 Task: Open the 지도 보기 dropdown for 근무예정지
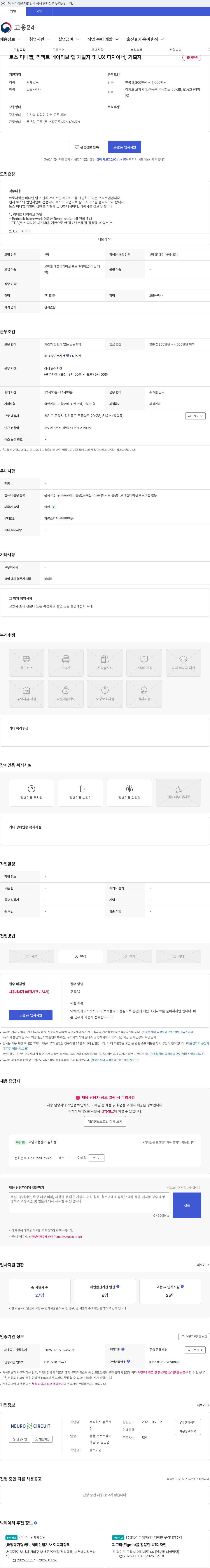(195, 416)
